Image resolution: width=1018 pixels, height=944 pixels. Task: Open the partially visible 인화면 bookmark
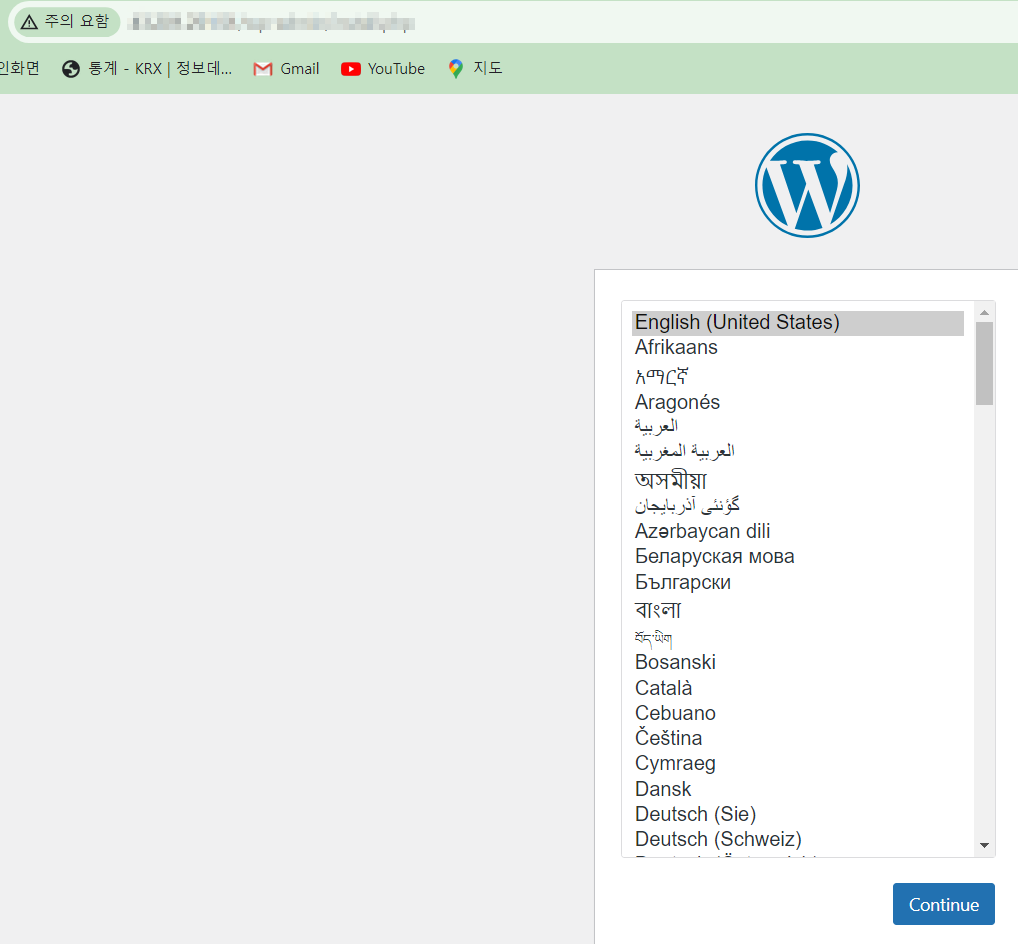point(19,68)
